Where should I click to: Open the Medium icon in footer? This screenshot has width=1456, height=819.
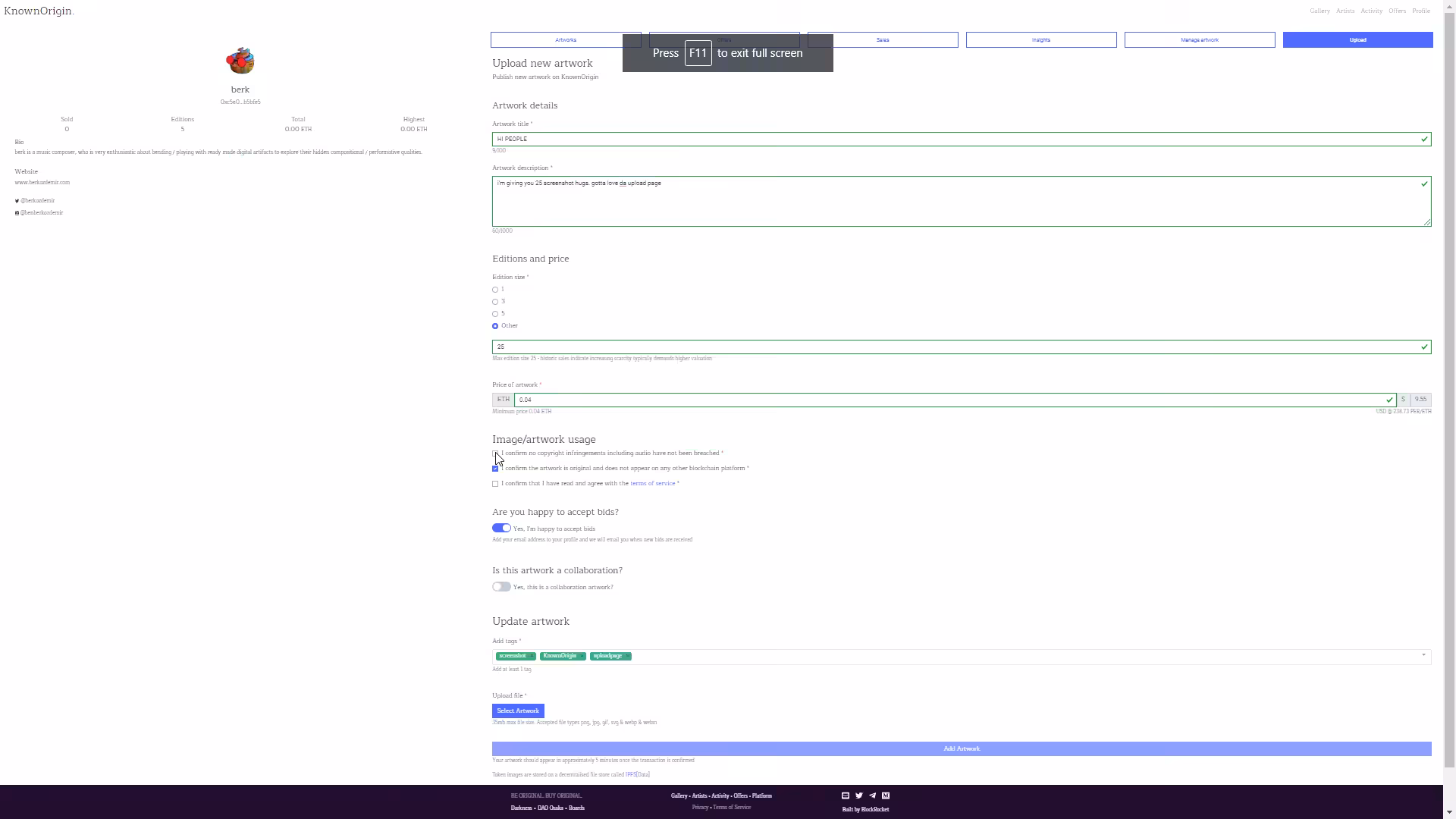tap(886, 795)
